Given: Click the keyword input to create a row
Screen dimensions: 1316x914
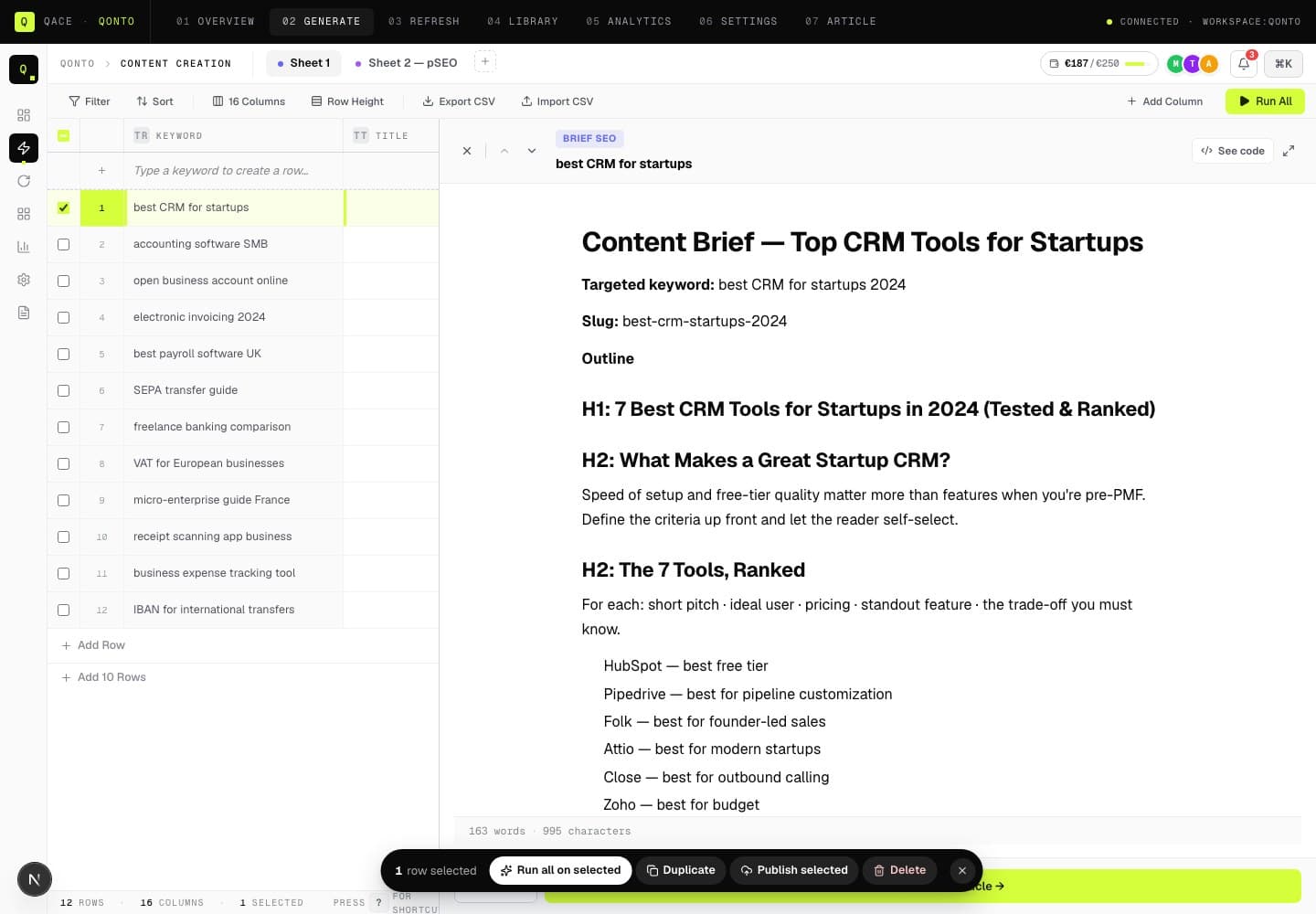Looking at the screenshot, I should click(233, 171).
